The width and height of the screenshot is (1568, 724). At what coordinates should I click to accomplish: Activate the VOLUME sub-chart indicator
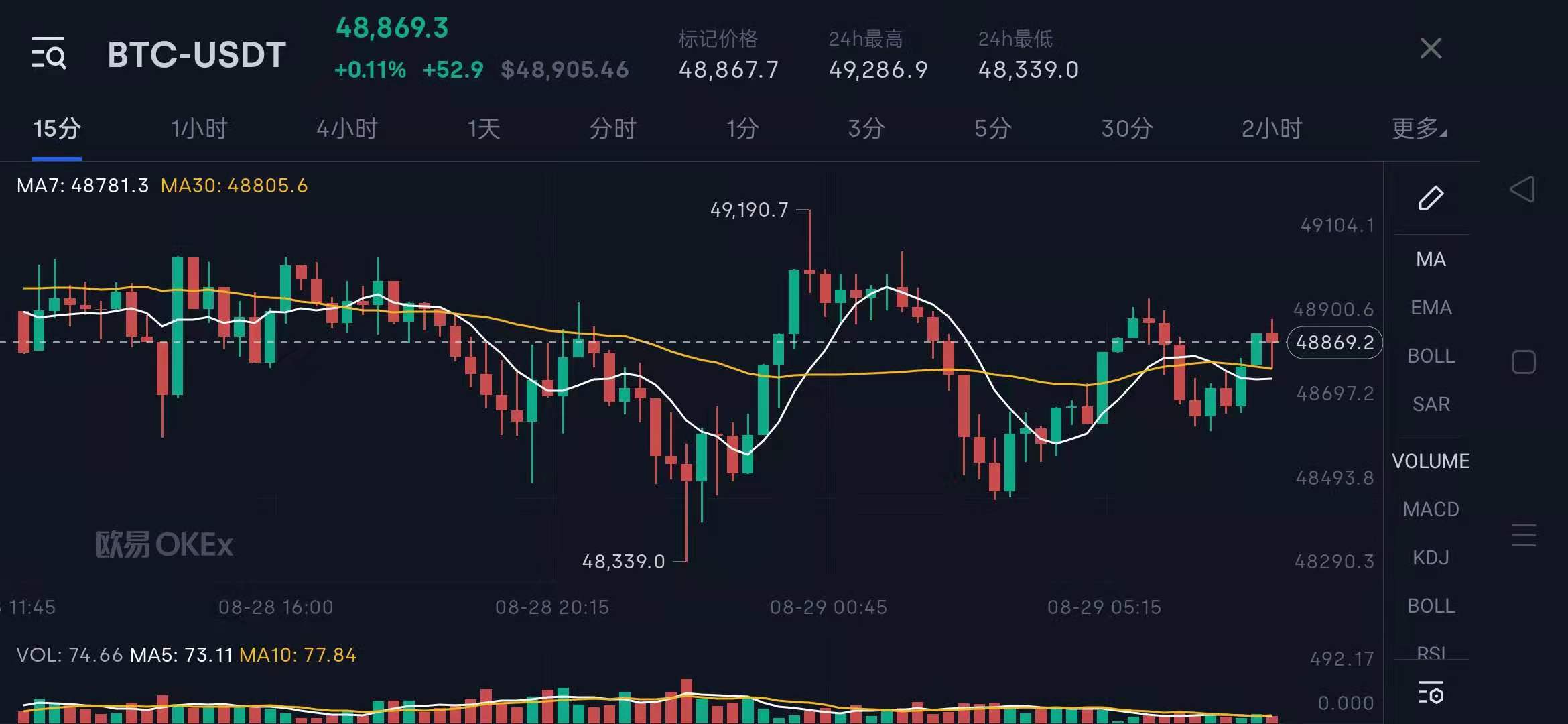pos(1430,461)
